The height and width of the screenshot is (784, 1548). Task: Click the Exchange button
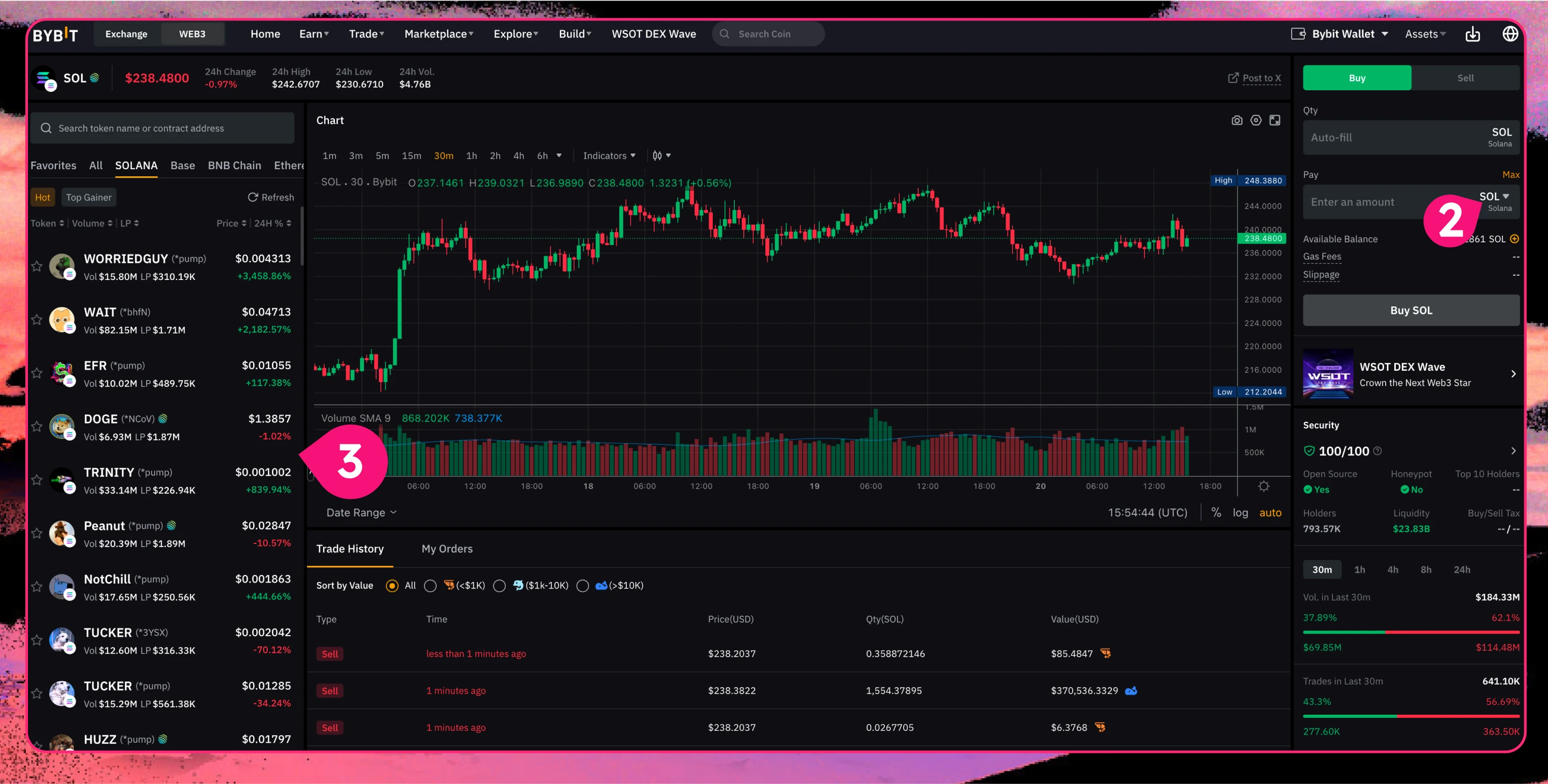(126, 34)
